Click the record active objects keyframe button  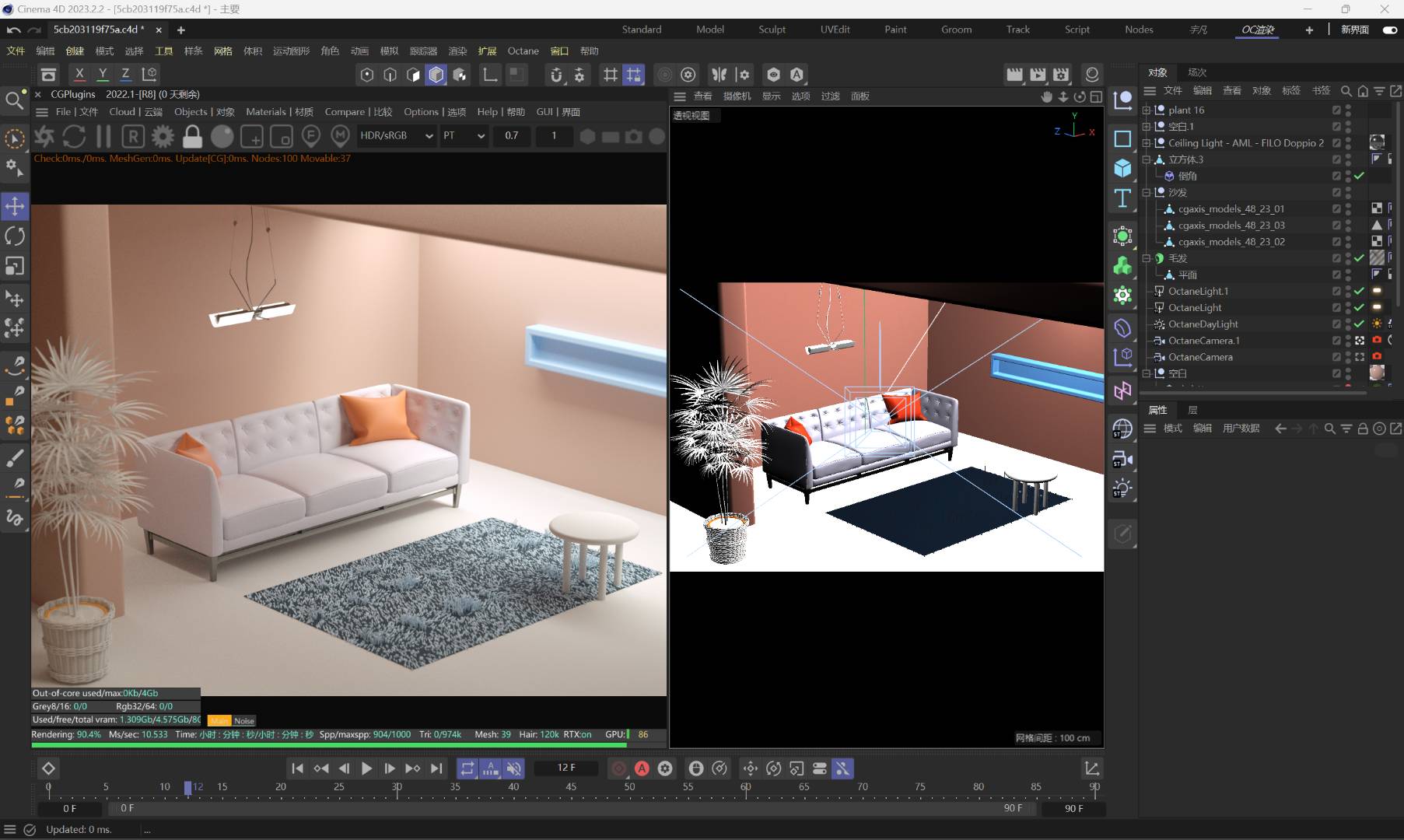[618, 768]
